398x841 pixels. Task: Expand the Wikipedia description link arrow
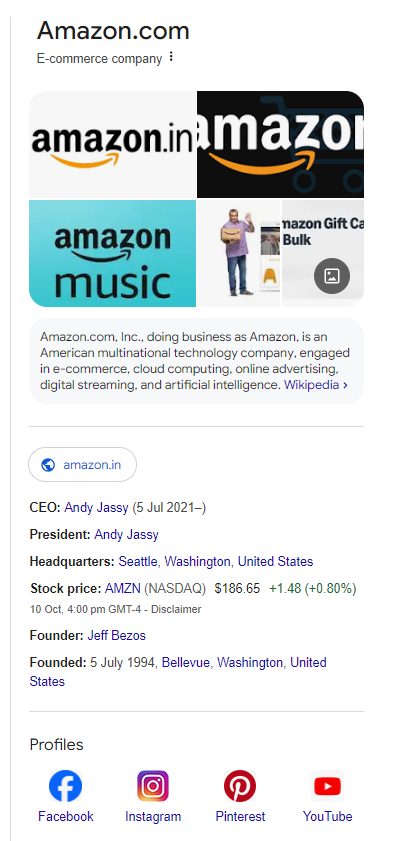click(x=345, y=385)
